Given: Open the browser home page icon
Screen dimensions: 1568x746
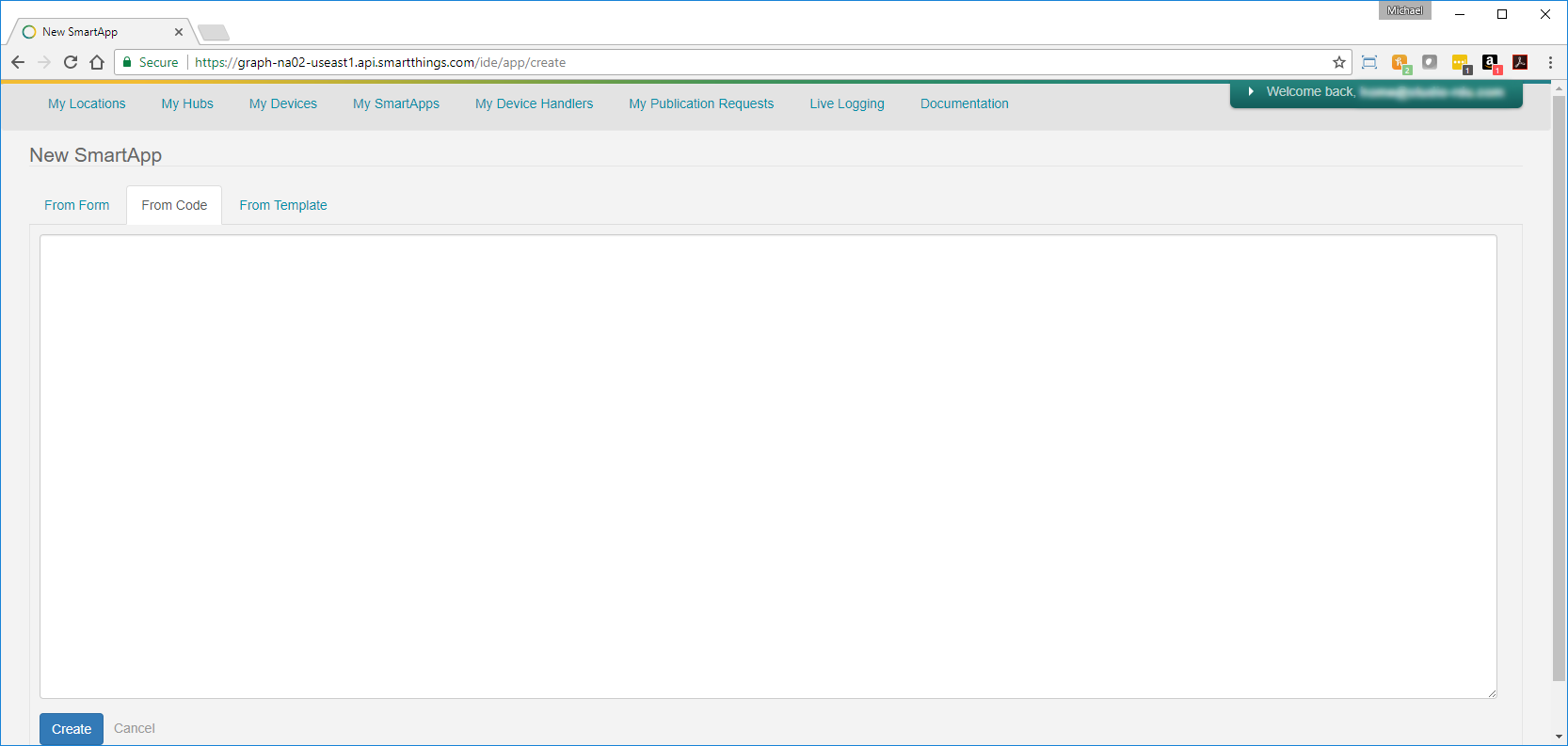Looking at the screenshot, I should click(97, 62).
